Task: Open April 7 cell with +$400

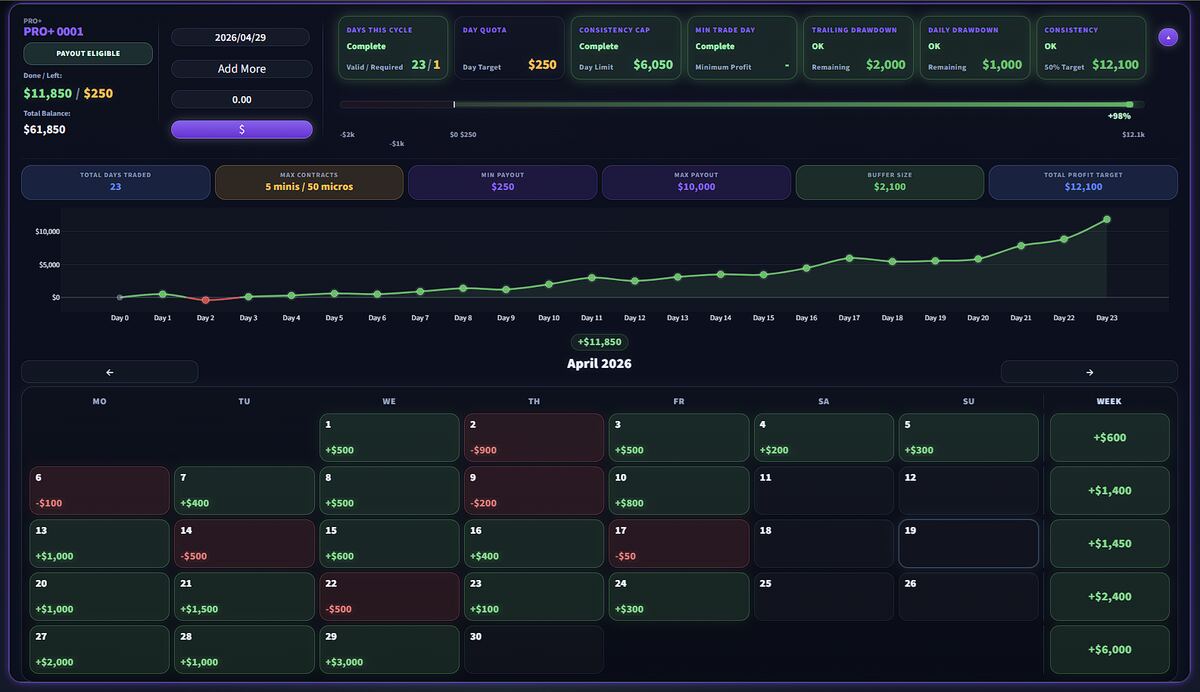Action: tap(244, 491)
